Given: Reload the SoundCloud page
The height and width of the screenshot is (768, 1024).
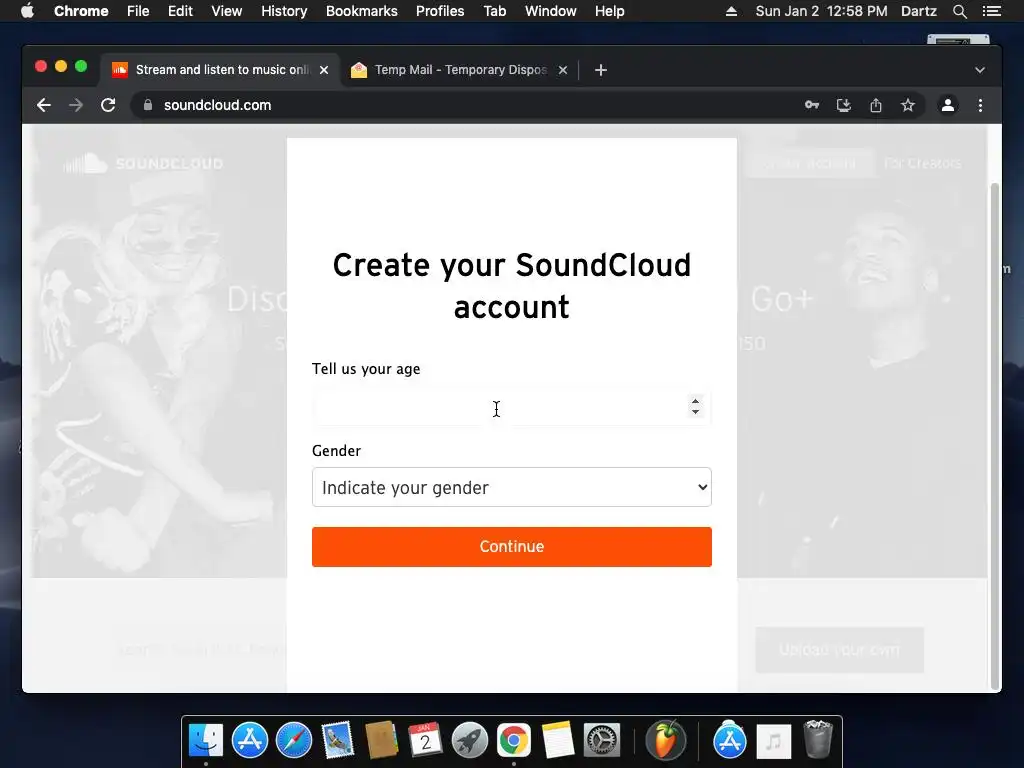Looking at the screenshot, I should tap(108, 105).
